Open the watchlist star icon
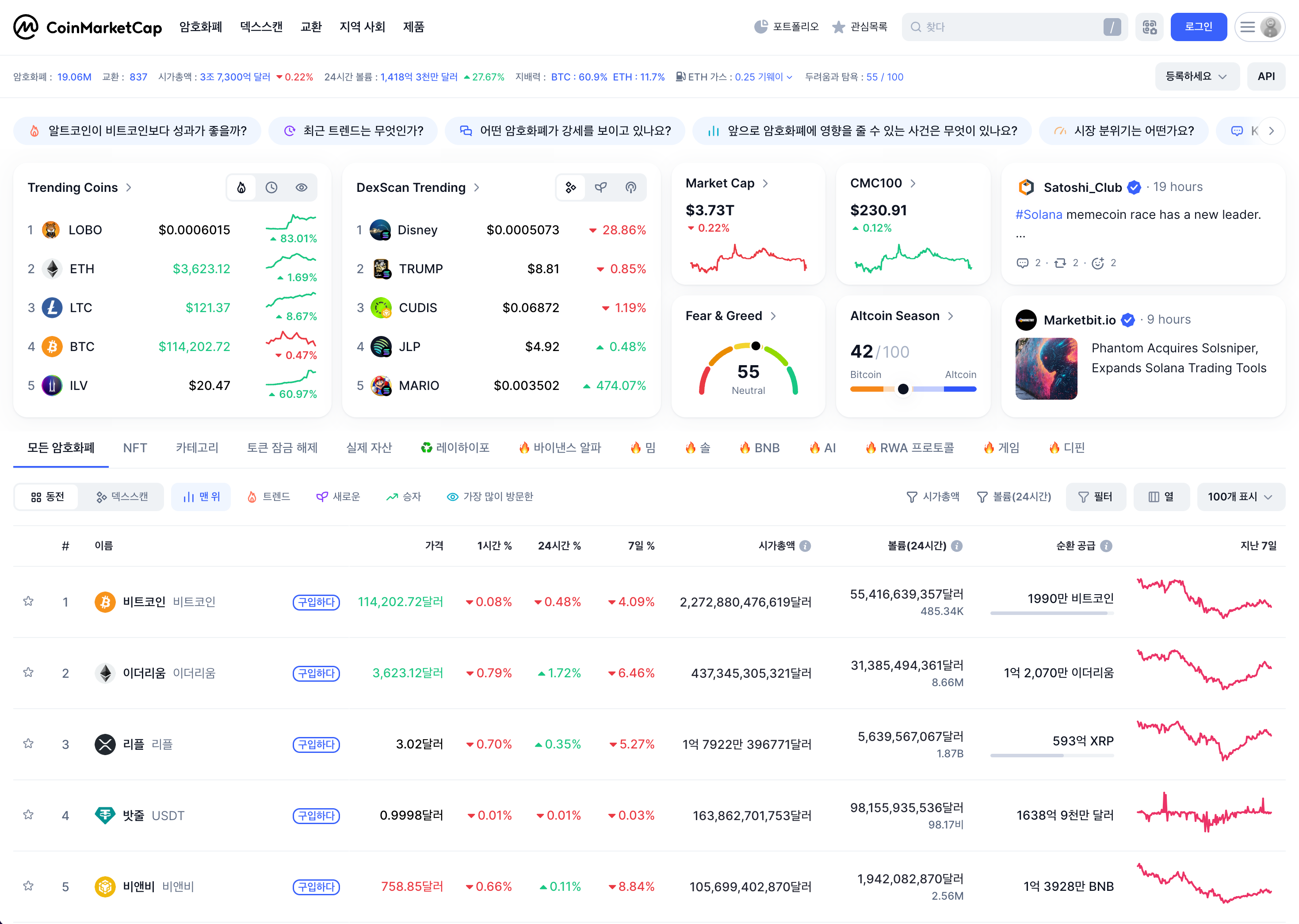 click(x=838, y=27)
